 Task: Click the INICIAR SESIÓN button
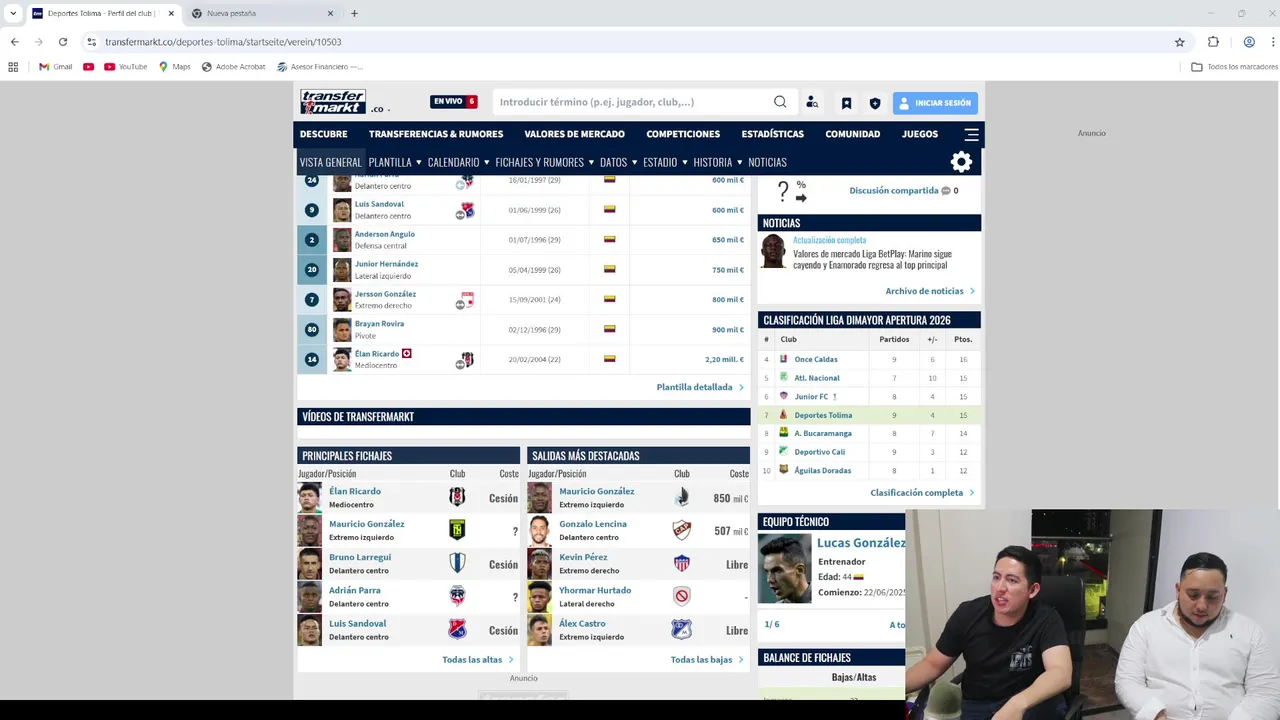pyautogui.click(x=935, y=103)
